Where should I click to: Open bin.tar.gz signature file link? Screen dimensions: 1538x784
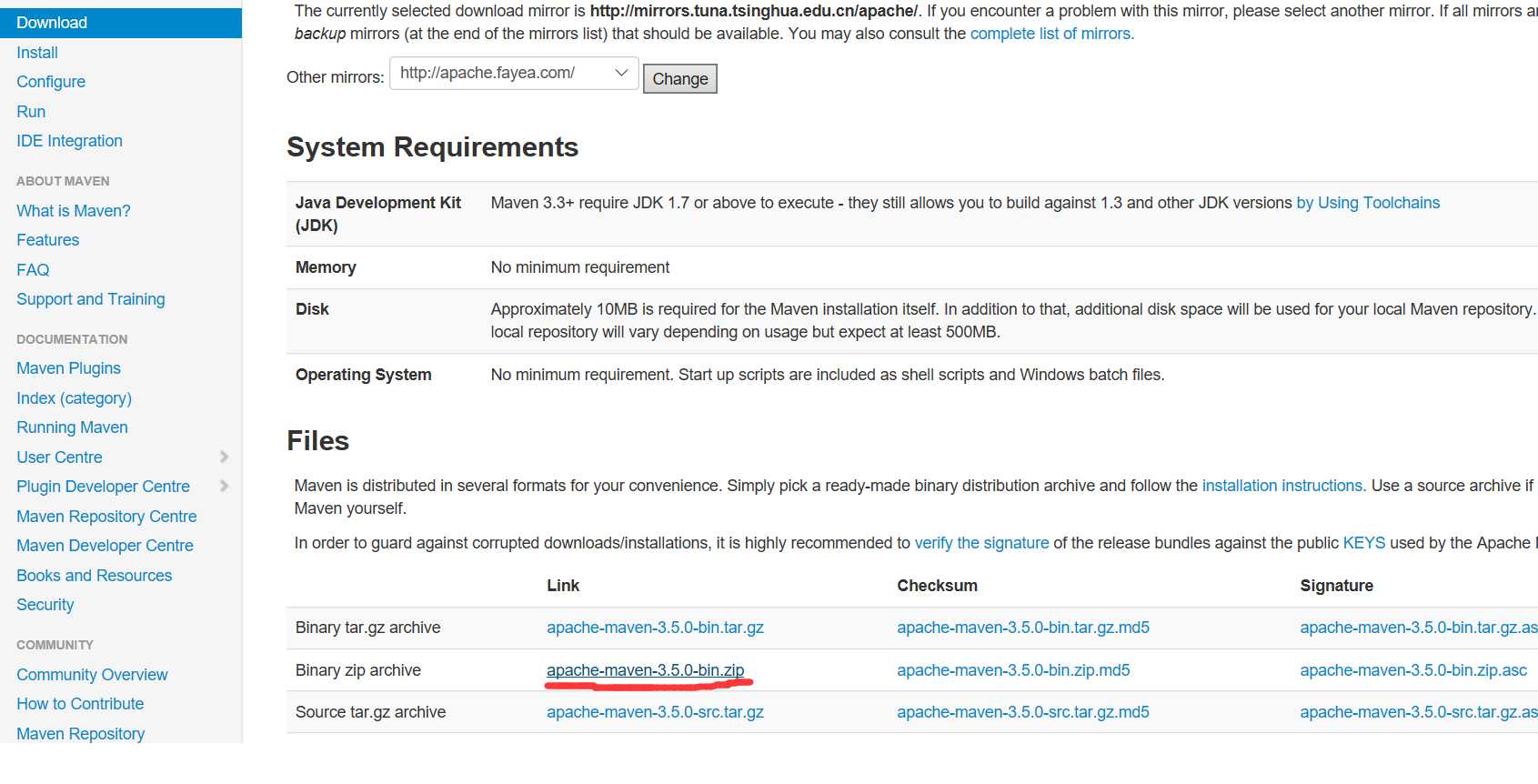point(1419,628)
